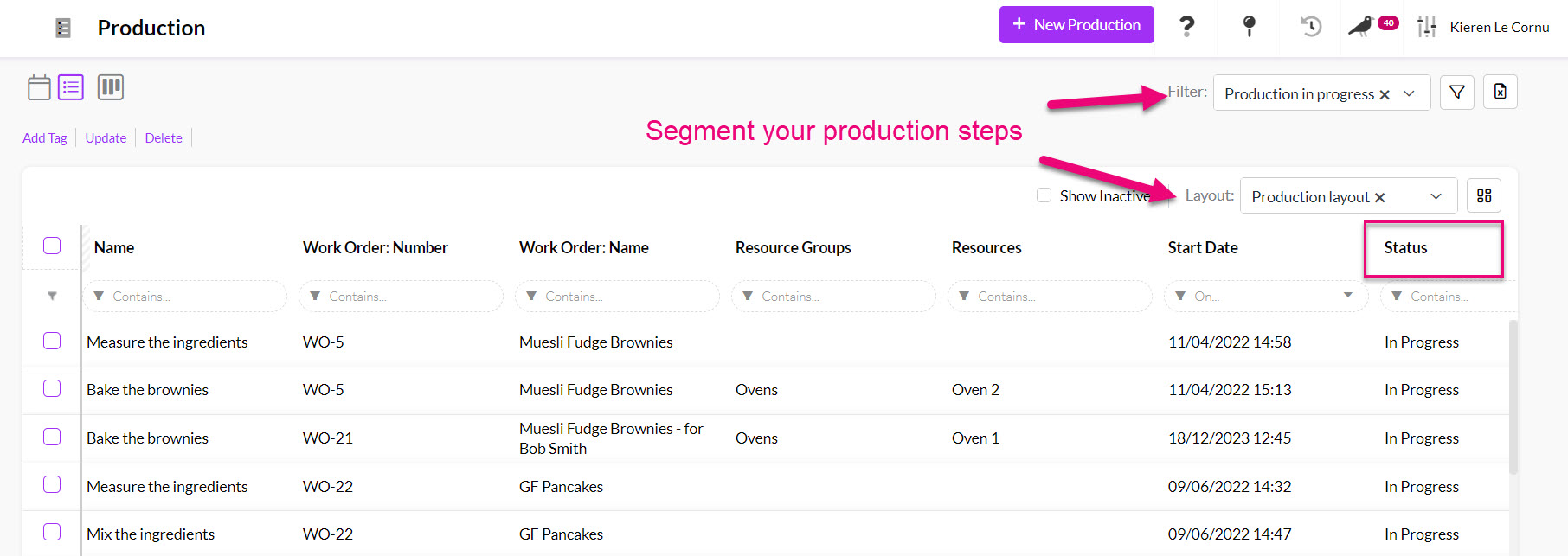Check the WO-21 Bake the brownies row
The width and height of the screenshot is (1568, 556).
coord(52,437)
